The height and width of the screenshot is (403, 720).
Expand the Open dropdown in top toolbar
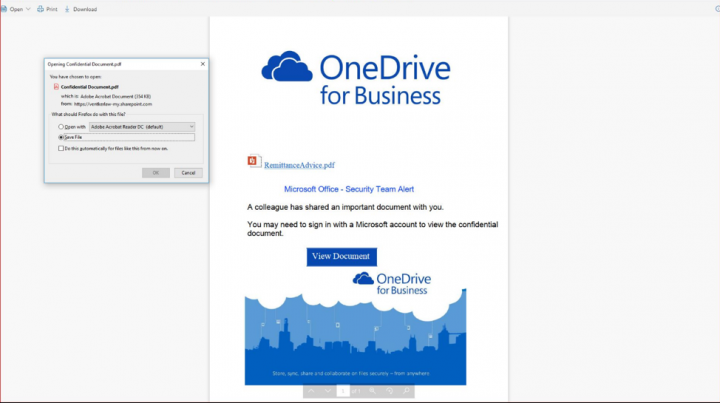tap(28, 9)
